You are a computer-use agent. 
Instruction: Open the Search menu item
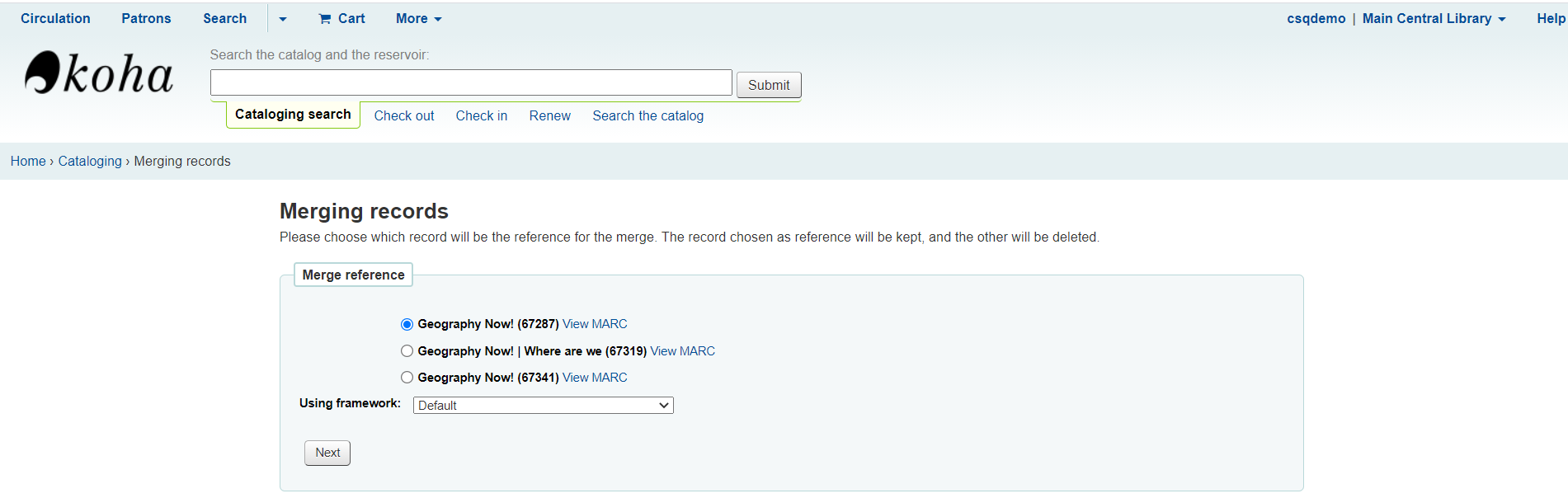(224, 18)
